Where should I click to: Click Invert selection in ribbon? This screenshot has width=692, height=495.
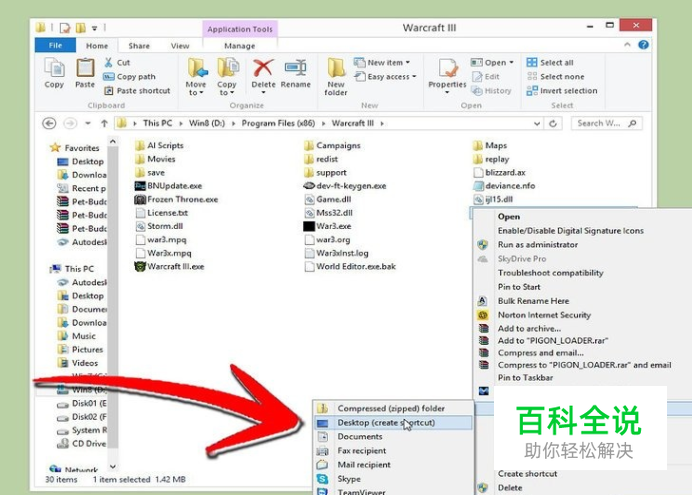[562, 91]
